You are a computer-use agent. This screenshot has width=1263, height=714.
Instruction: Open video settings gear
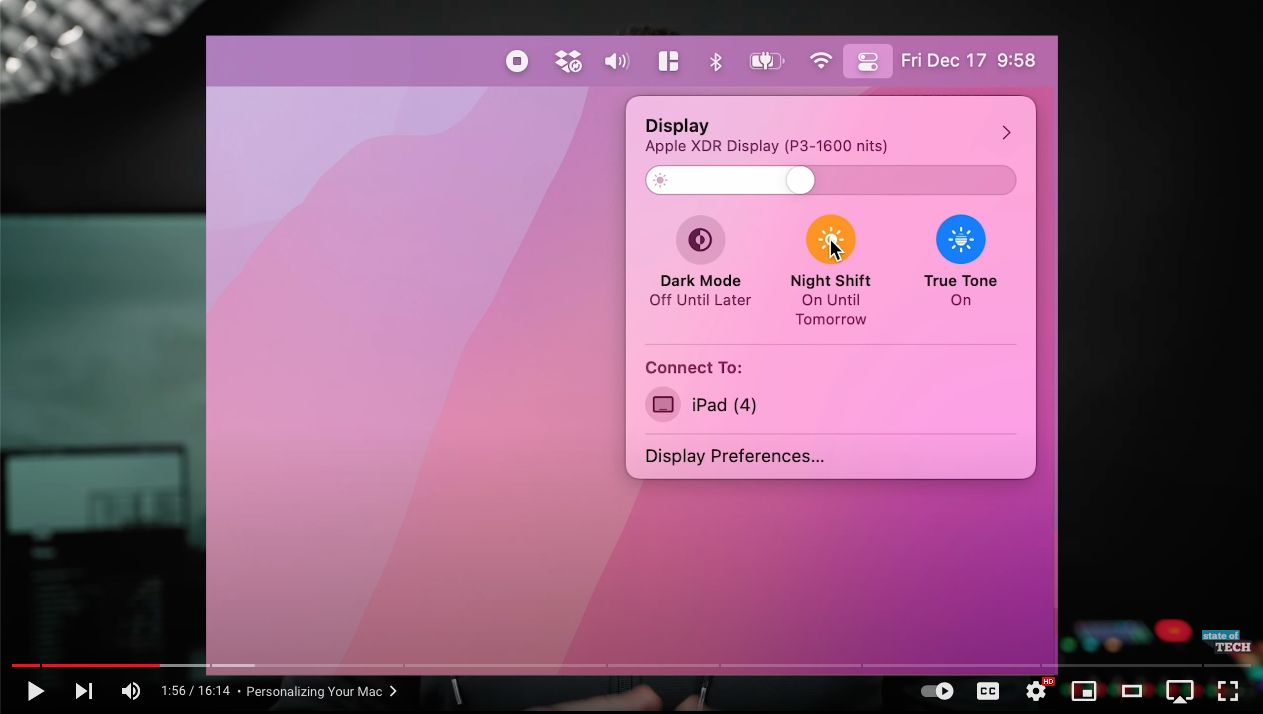coord(1036,691)
